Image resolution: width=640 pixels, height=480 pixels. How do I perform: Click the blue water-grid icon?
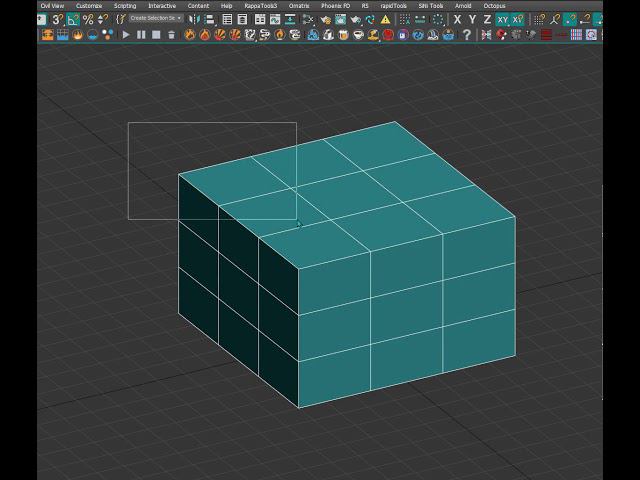pos(62,35)
